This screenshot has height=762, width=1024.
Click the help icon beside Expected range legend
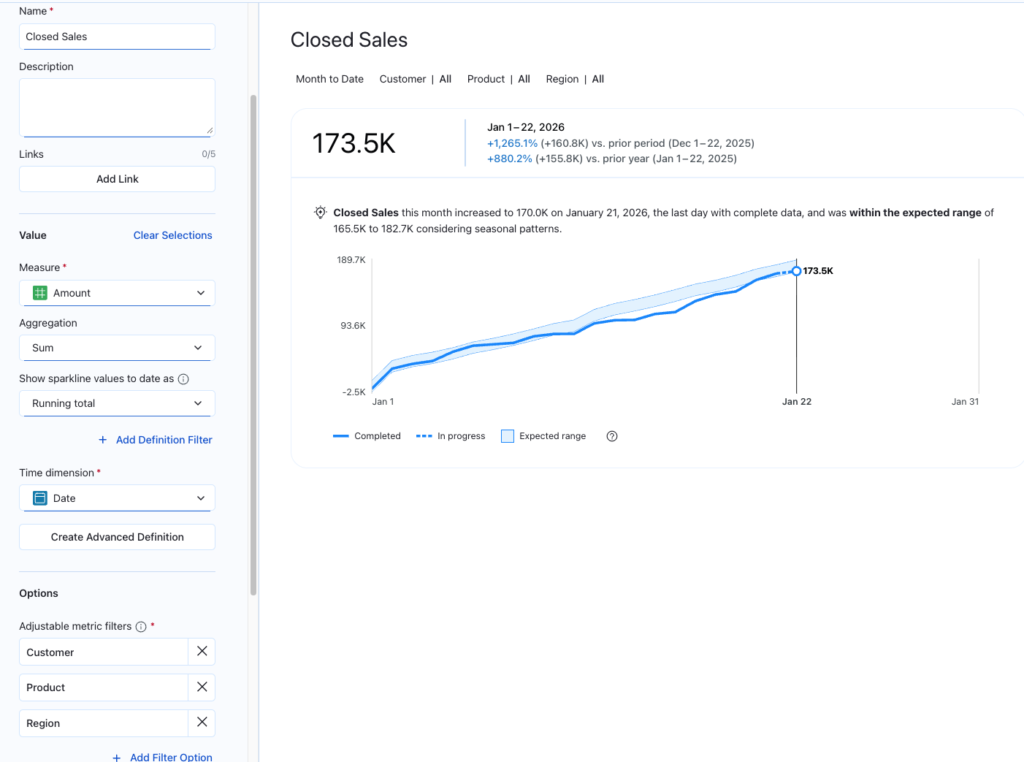(612, 436)
